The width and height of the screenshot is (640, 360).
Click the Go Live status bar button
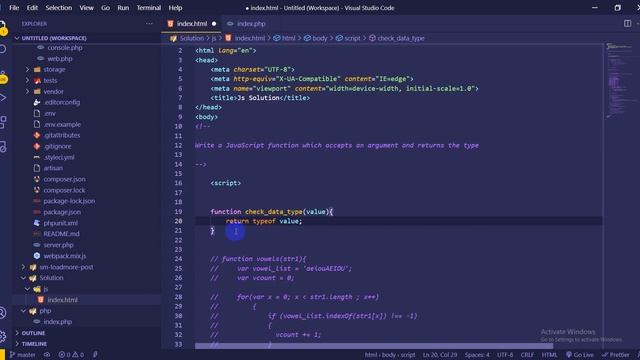580,355
